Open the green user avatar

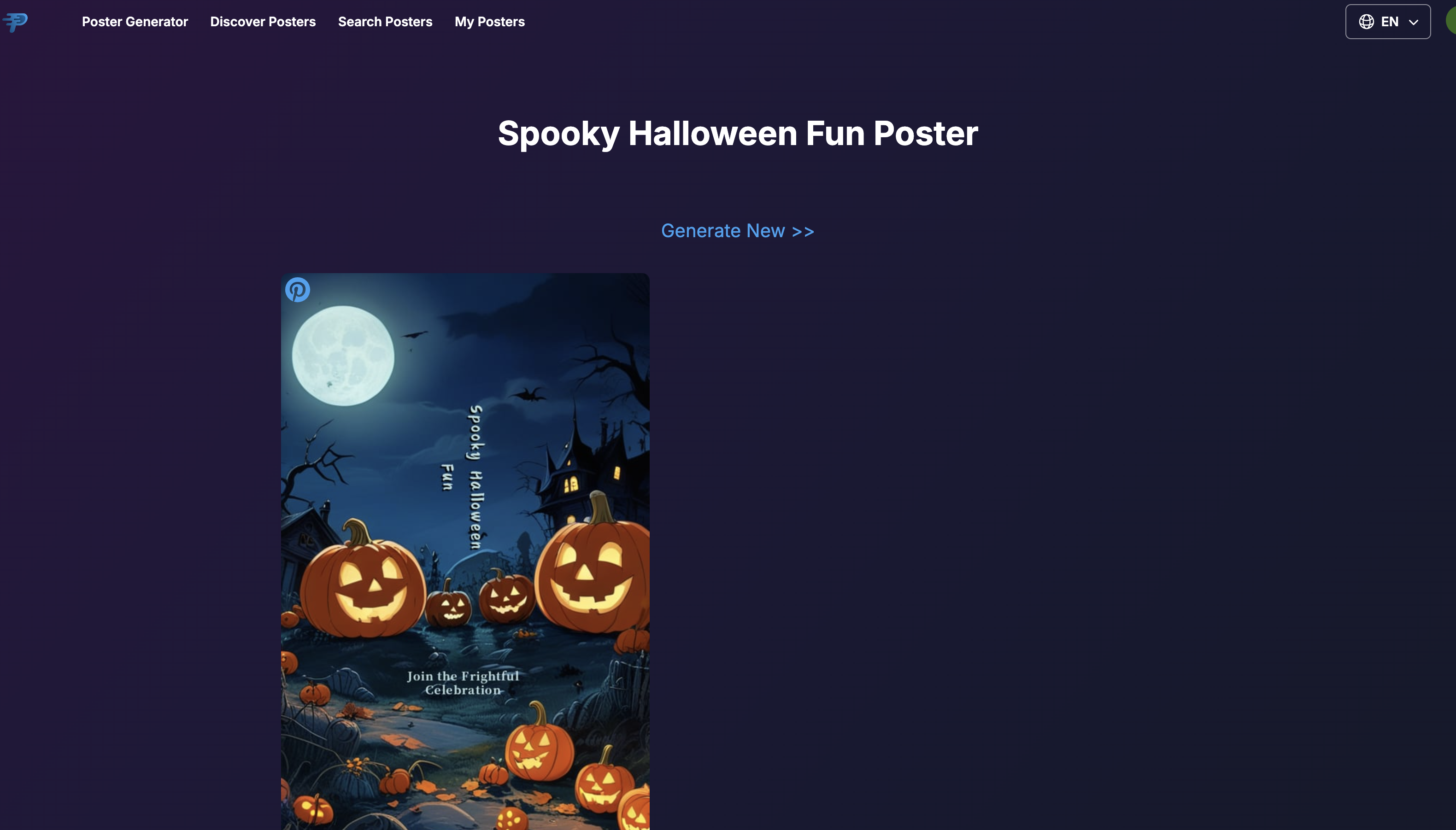pyautogui.click(x=1451, y=22)
